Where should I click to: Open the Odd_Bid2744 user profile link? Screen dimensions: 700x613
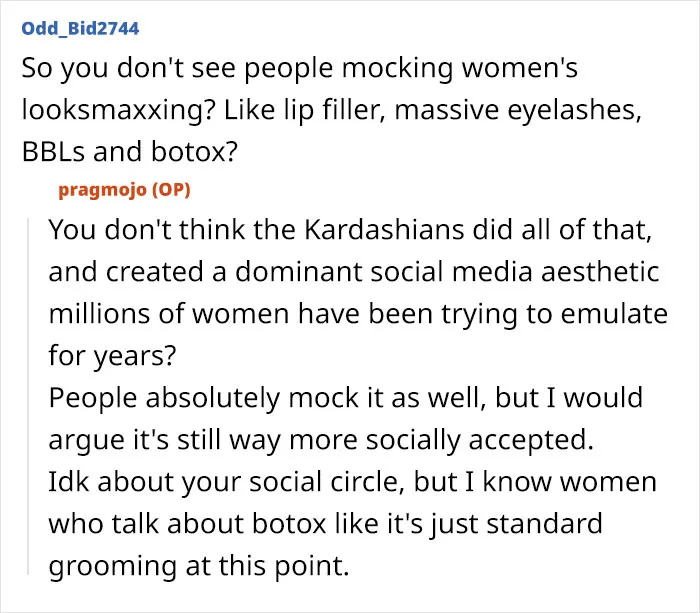80,29
